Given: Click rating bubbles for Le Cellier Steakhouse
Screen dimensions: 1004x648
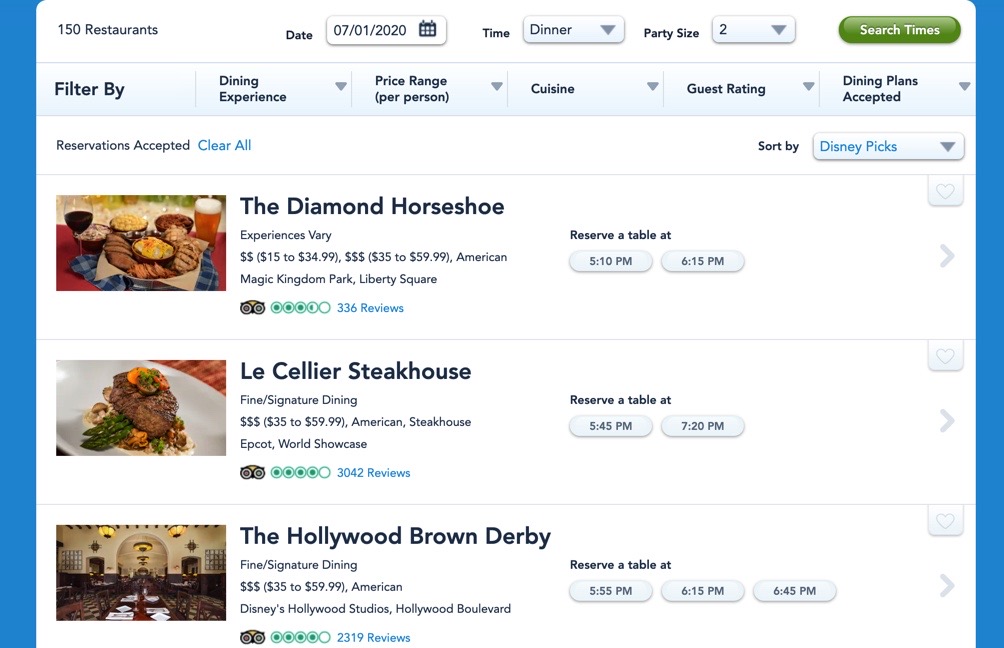Looking at the screenshot, I should point(300,473).
